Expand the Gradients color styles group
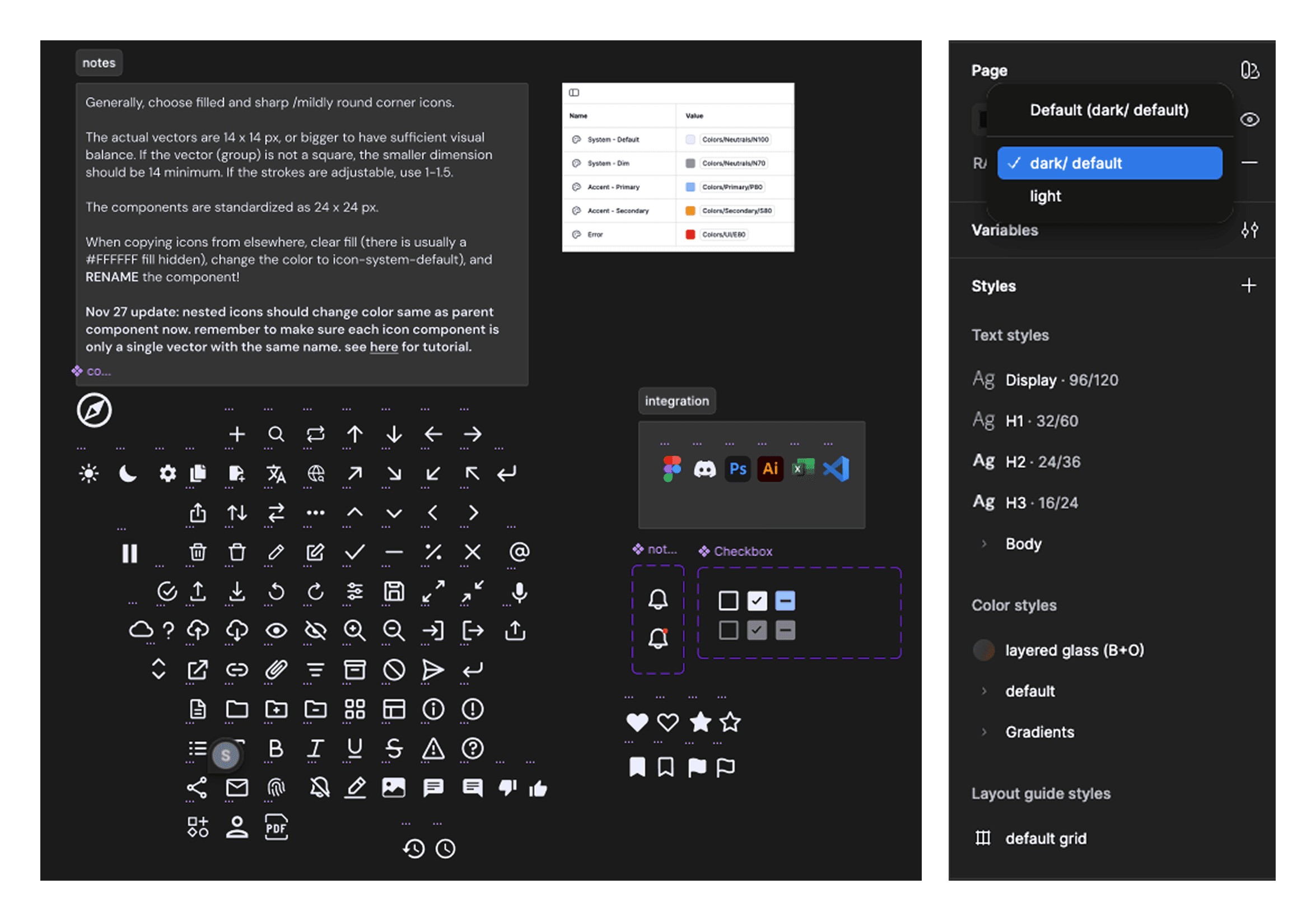 click(x=984, y=732)
